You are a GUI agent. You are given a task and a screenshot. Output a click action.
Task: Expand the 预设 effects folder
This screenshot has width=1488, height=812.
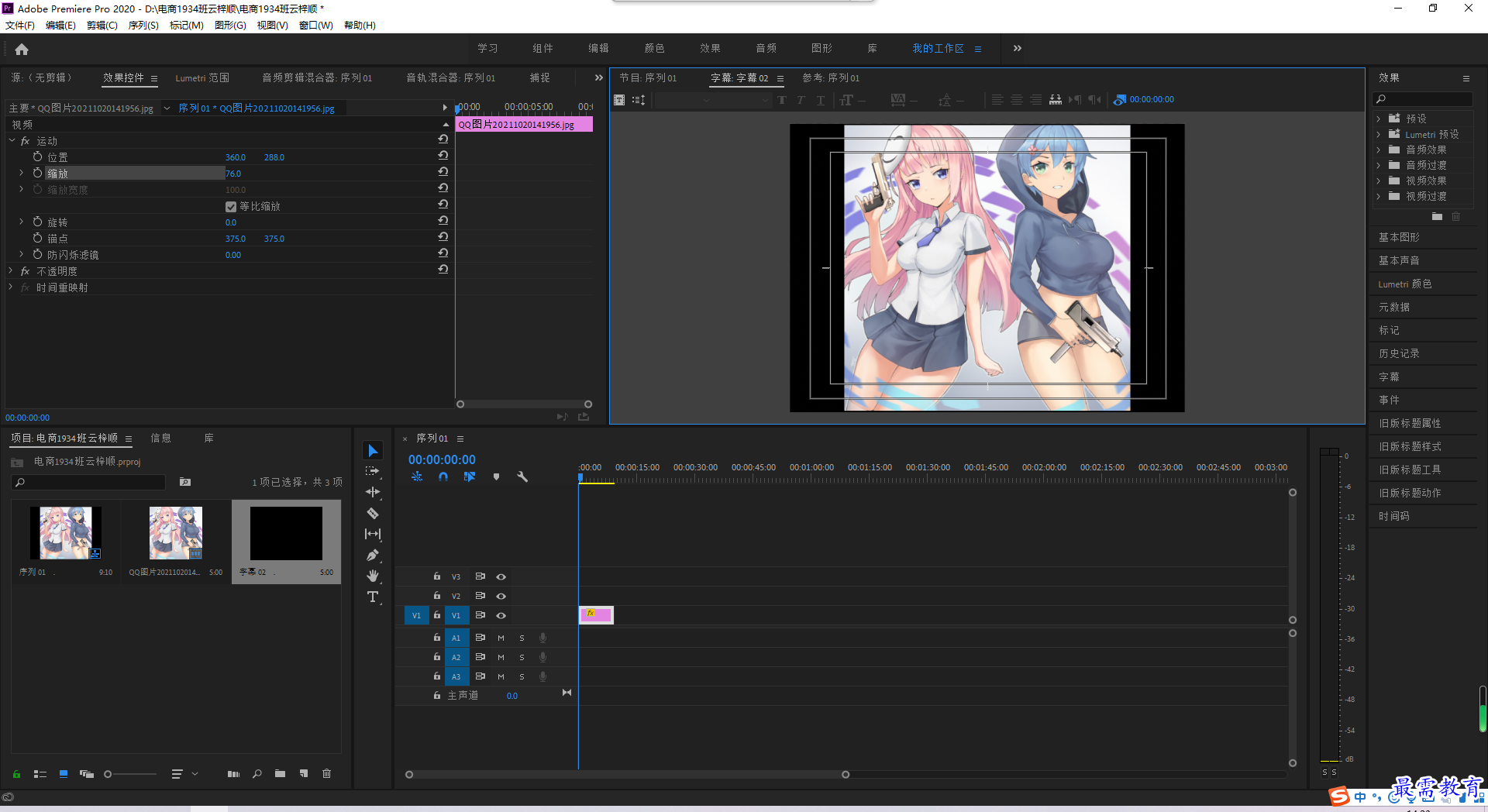1378,119
